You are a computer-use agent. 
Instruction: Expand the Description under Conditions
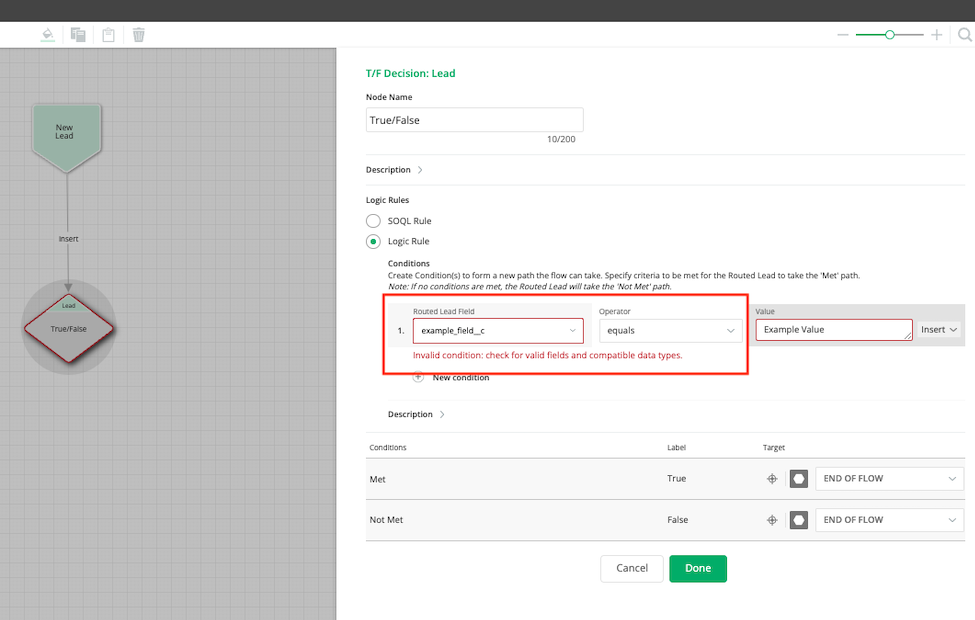click(416, 414)
